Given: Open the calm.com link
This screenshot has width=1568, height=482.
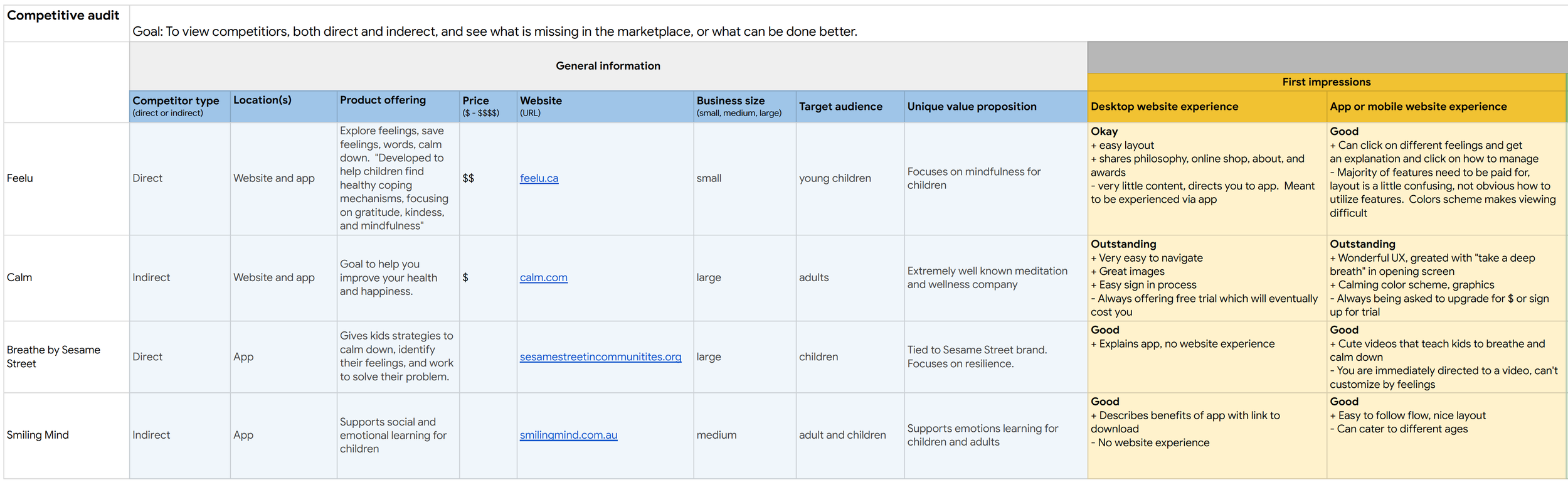Looking at the screenshot, I should [543, 277].
